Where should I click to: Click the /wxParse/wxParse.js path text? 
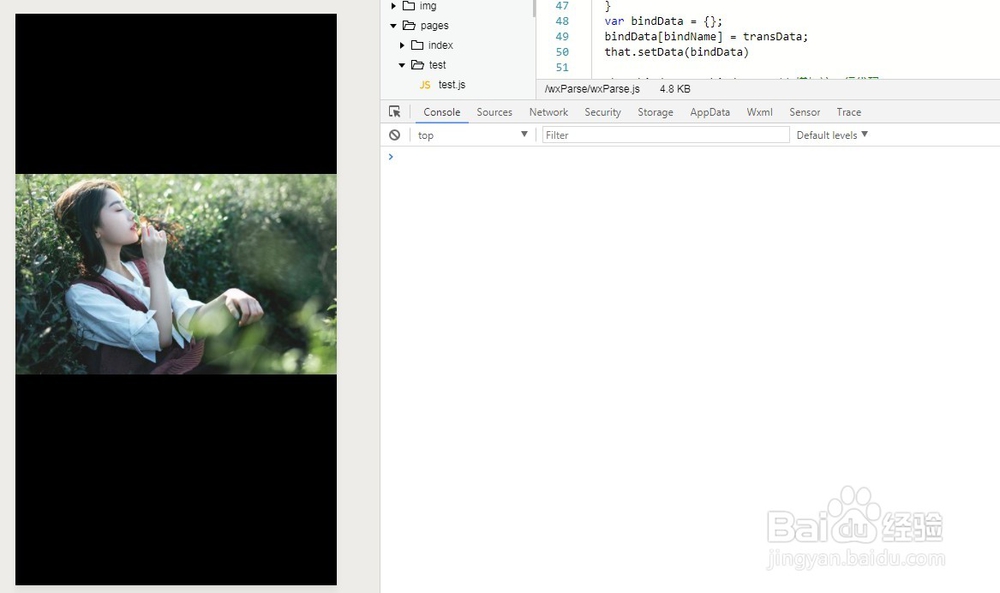pyautogui.click(x=592, y=89)
